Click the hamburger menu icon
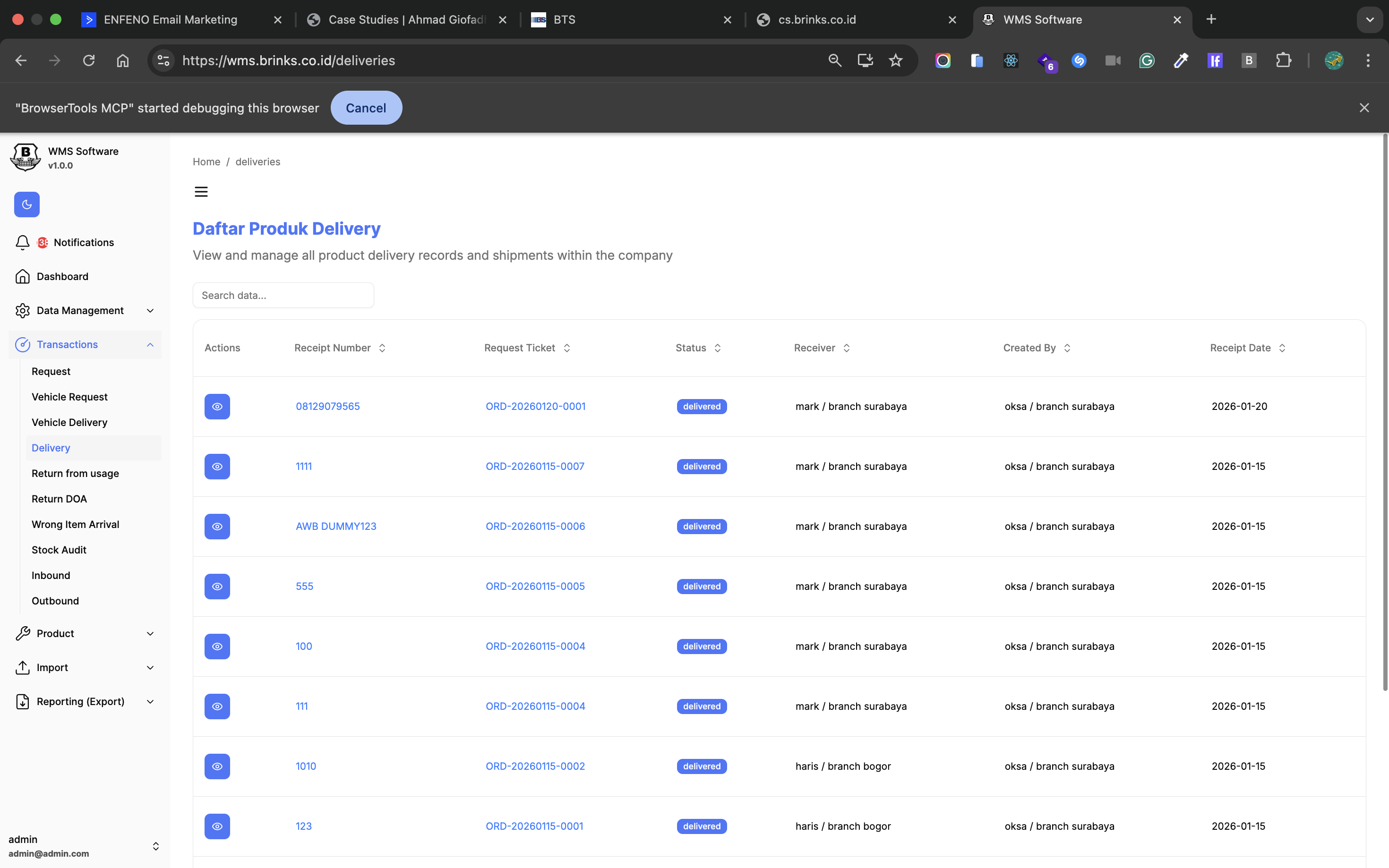 (x=201, y=192)
